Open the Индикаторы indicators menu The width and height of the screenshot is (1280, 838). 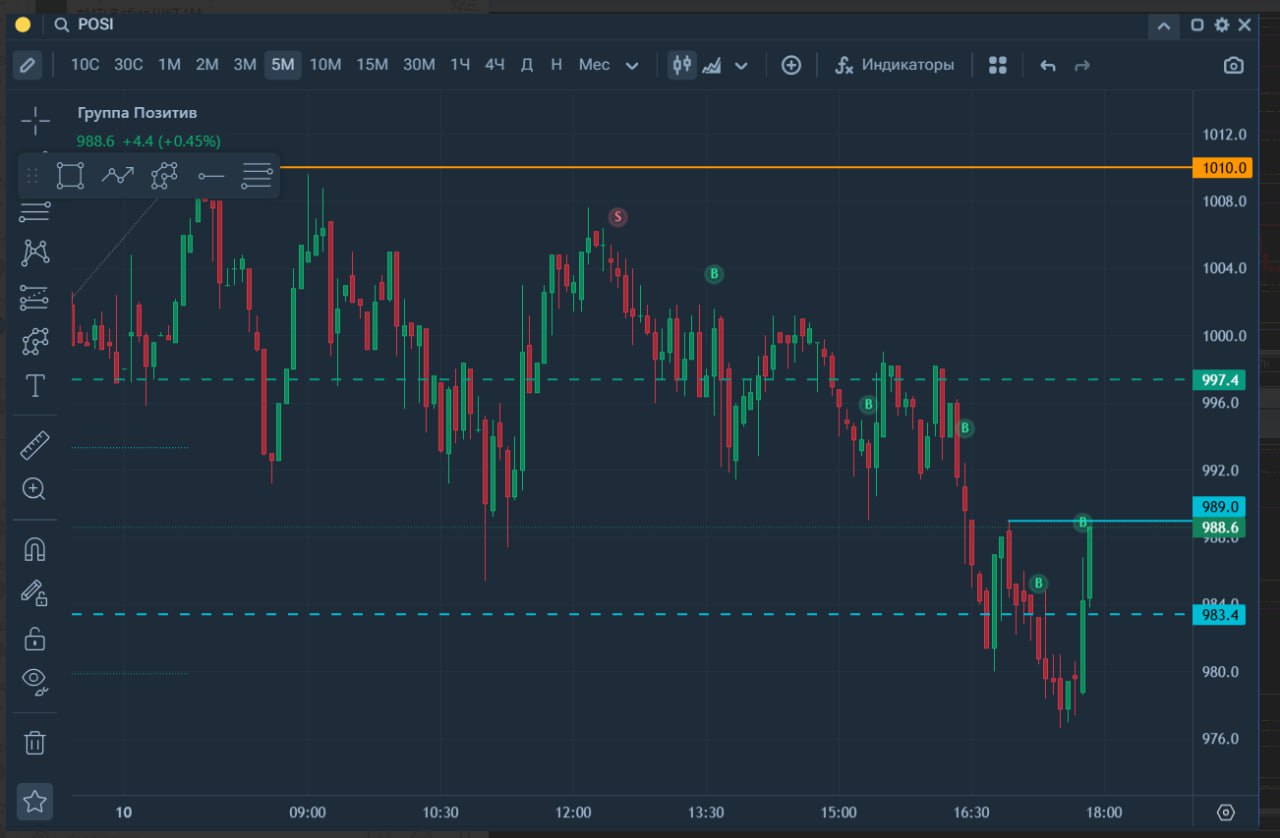coord(894,65)
